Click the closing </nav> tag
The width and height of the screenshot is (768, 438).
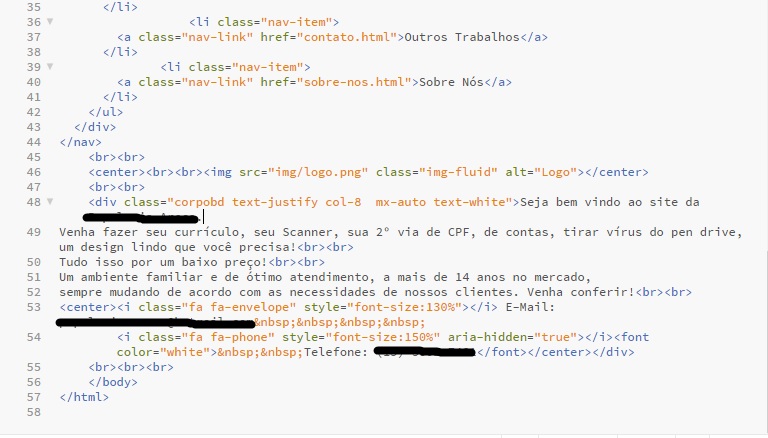(80, 142)
